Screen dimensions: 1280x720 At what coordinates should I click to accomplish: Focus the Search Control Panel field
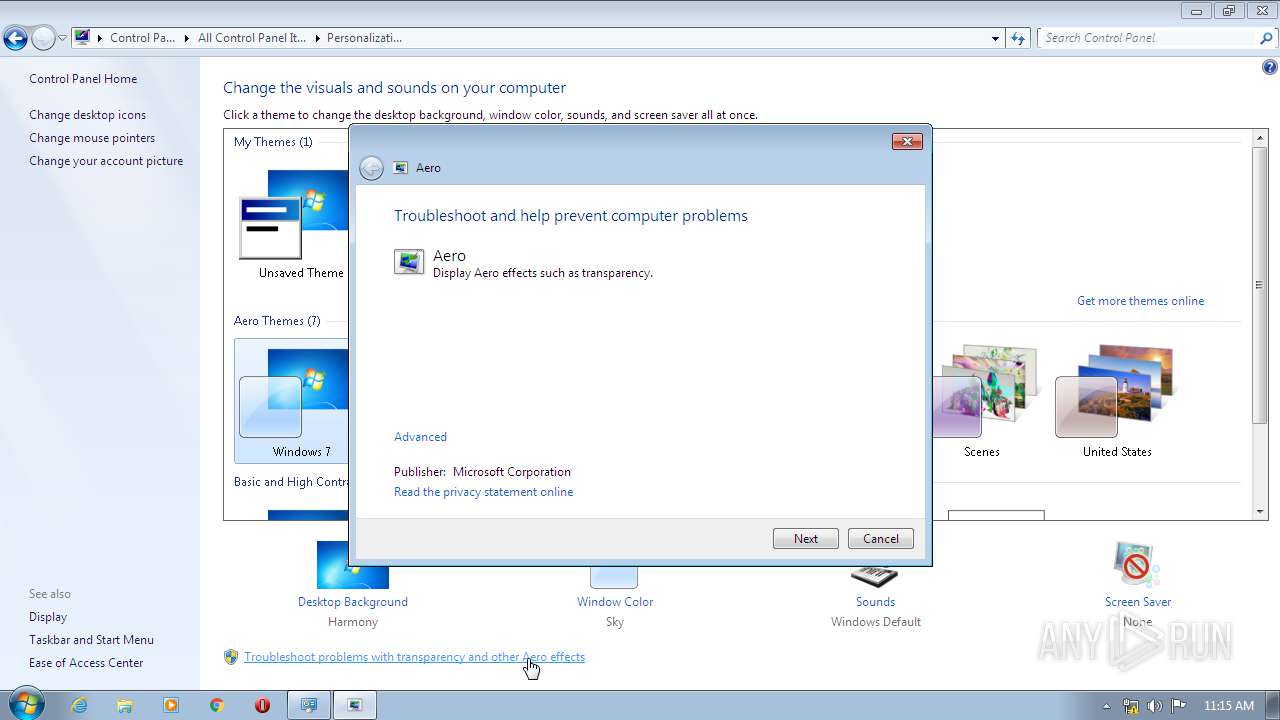(1148, 38)
